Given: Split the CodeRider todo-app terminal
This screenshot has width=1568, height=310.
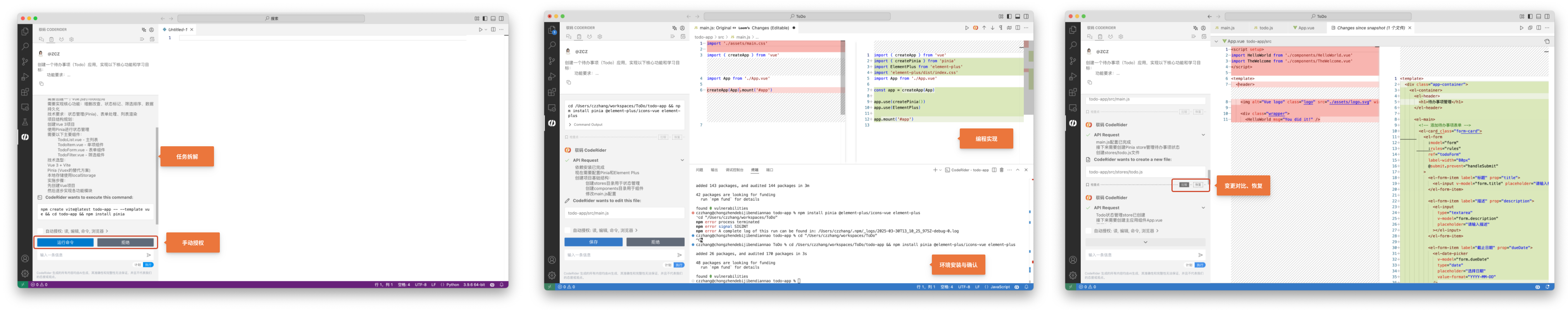Looking at the screenshot, I should (x=994, y=170).
